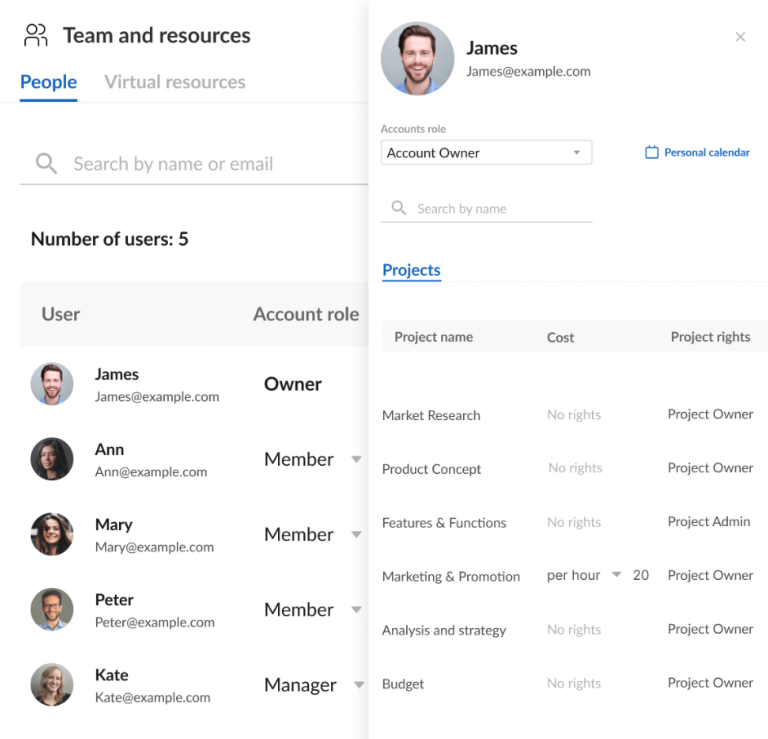Screen dimensions: 768x739
Task: Click the Team and resources people icon
Action: click(x=36, y=35)
